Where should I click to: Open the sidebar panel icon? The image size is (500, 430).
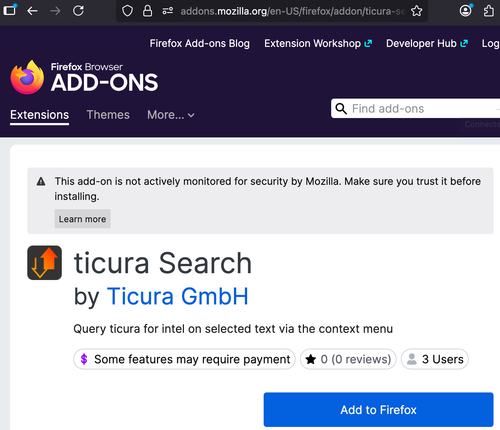(10, 10)
